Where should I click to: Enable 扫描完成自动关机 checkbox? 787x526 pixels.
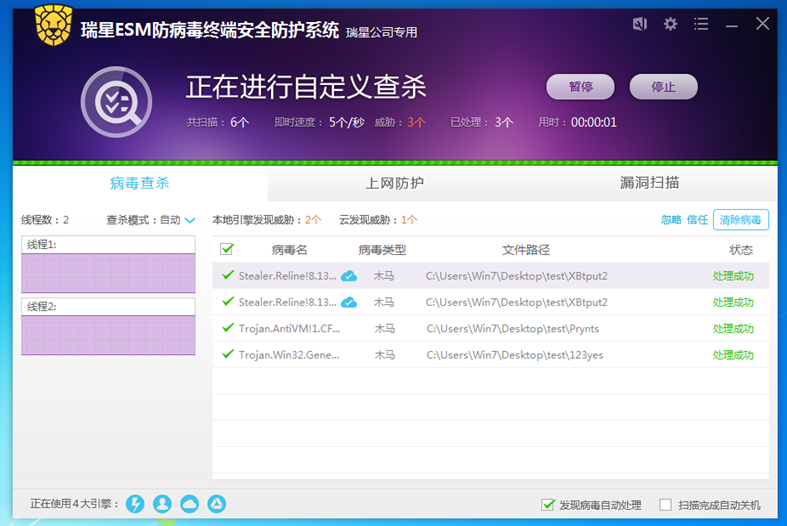pos(666,504)
